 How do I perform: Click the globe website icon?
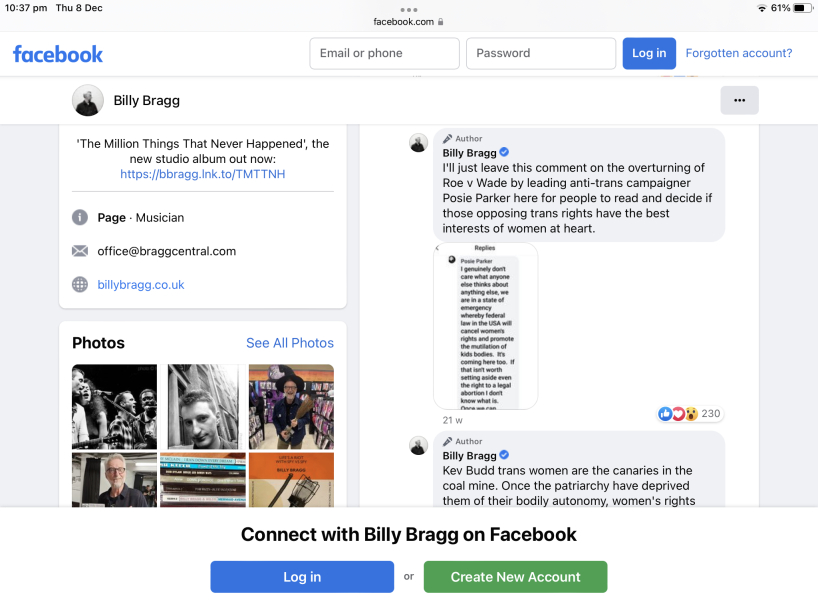[x=80, y=284]
